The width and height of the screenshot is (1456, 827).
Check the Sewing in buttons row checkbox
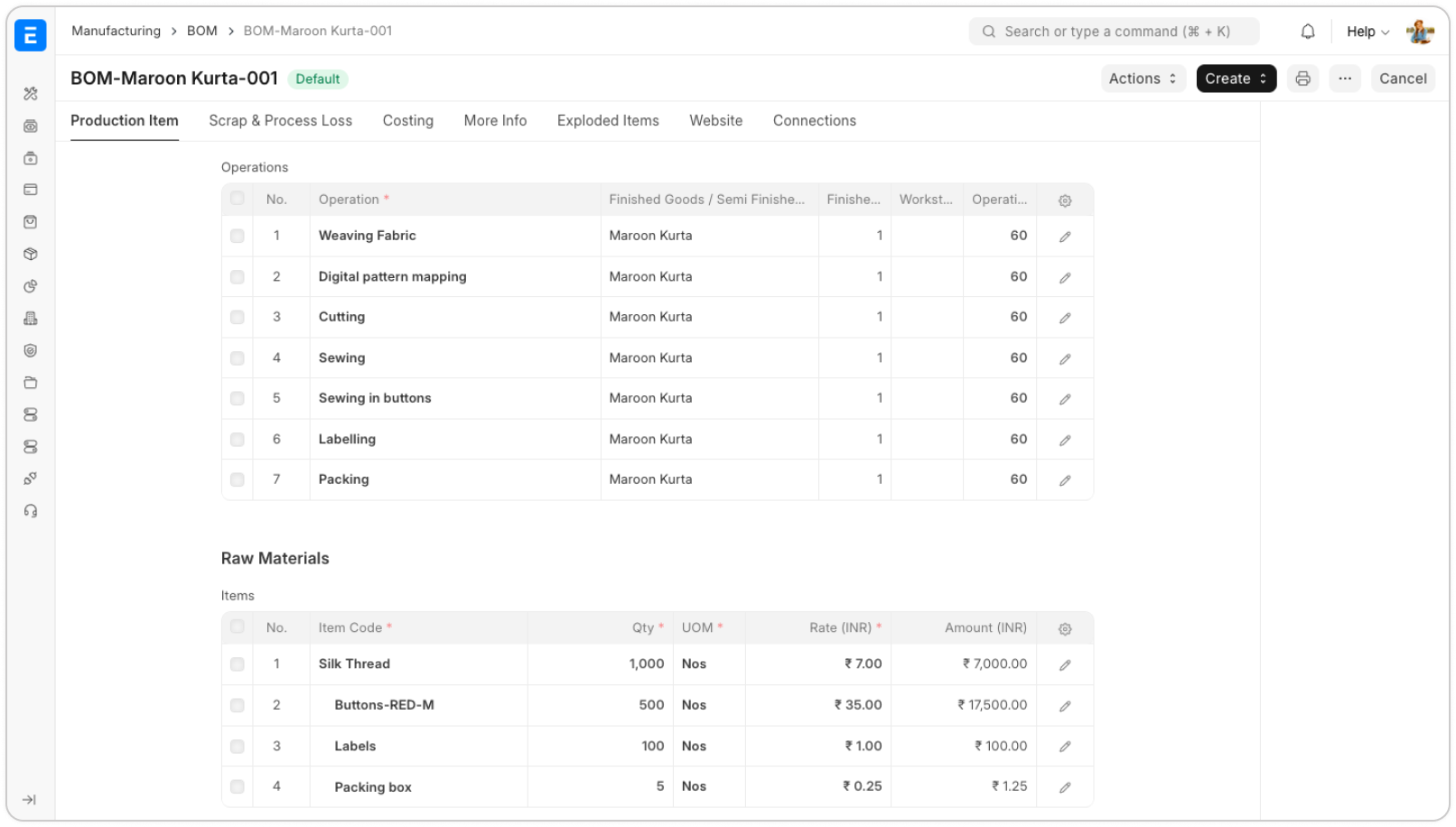237,398
